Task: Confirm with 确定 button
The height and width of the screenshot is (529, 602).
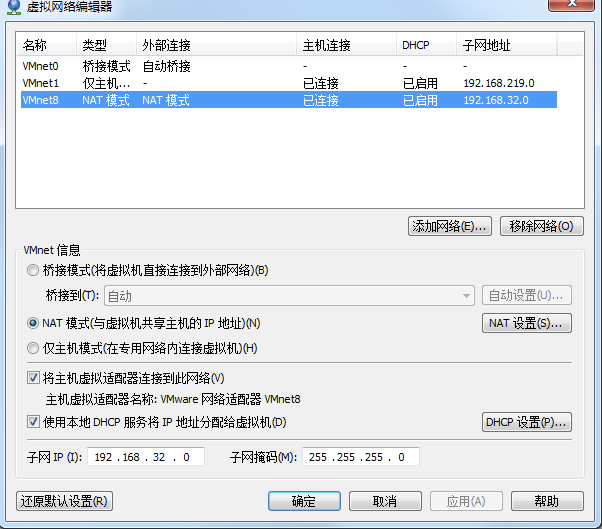Action: click(304, 501)
